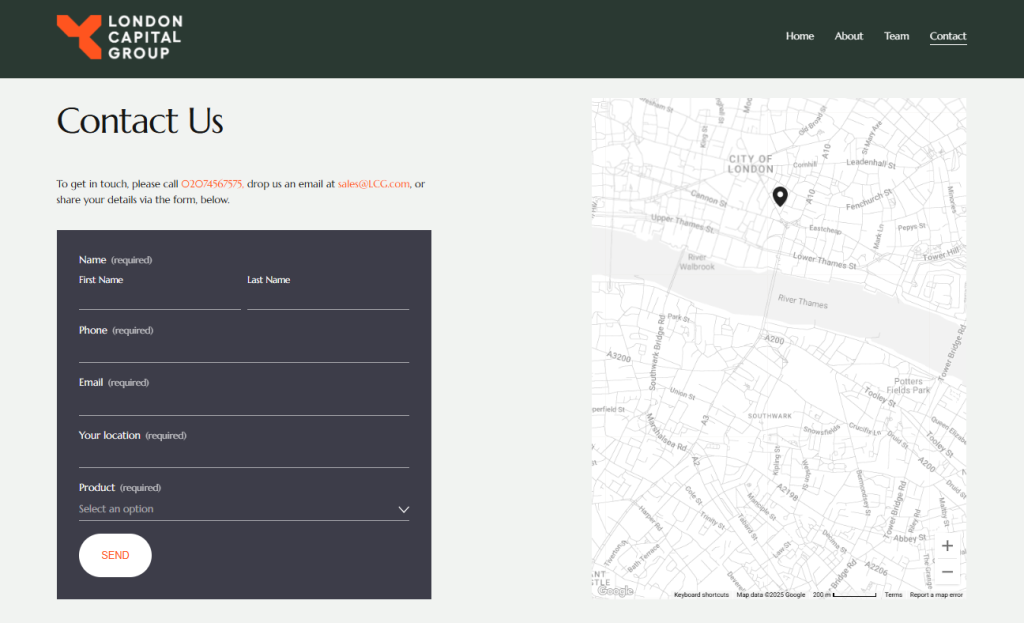Open the Product dropdown chevron
The image size is (1024, 623).
click(403, 509)
